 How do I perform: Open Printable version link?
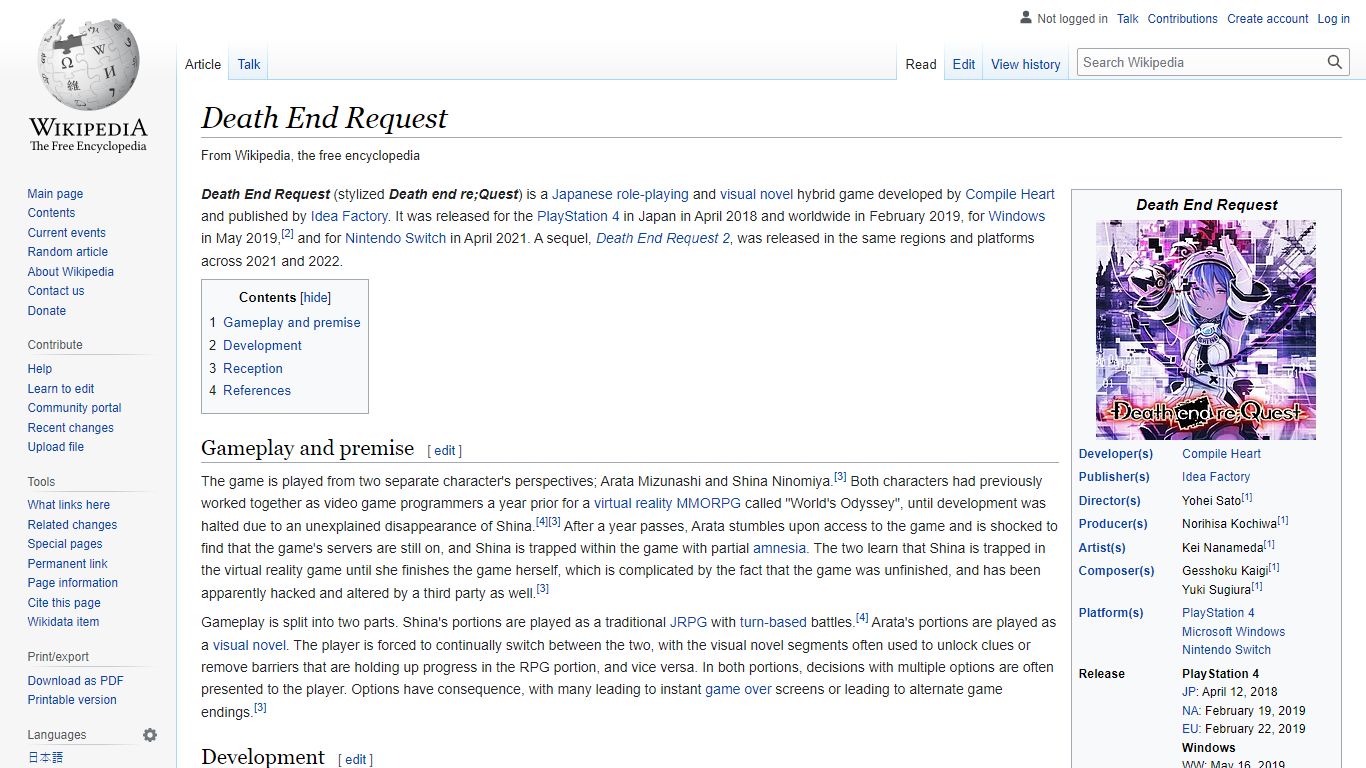pyautogui.click(x=72, y=700)
